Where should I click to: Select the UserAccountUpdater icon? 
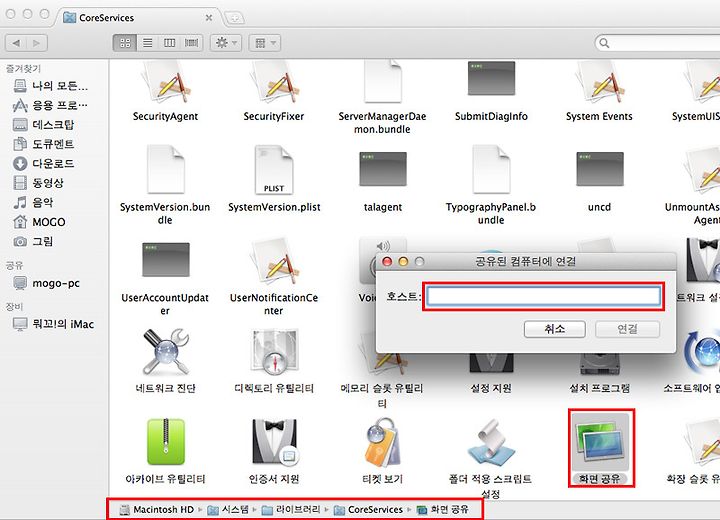pyautogui.click(x=165, y=260)
